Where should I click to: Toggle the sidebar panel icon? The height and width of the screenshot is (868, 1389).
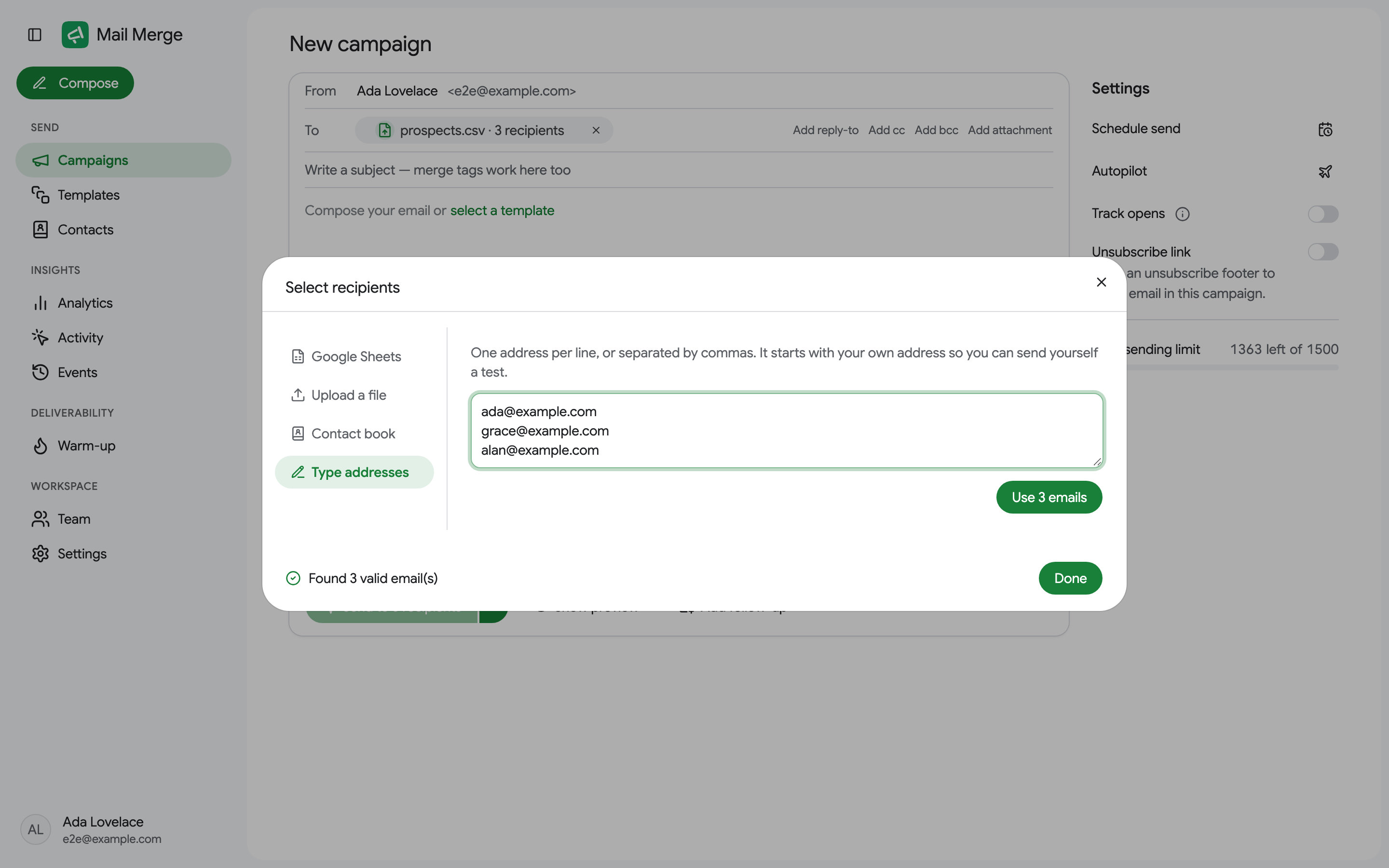click(34, 34)
